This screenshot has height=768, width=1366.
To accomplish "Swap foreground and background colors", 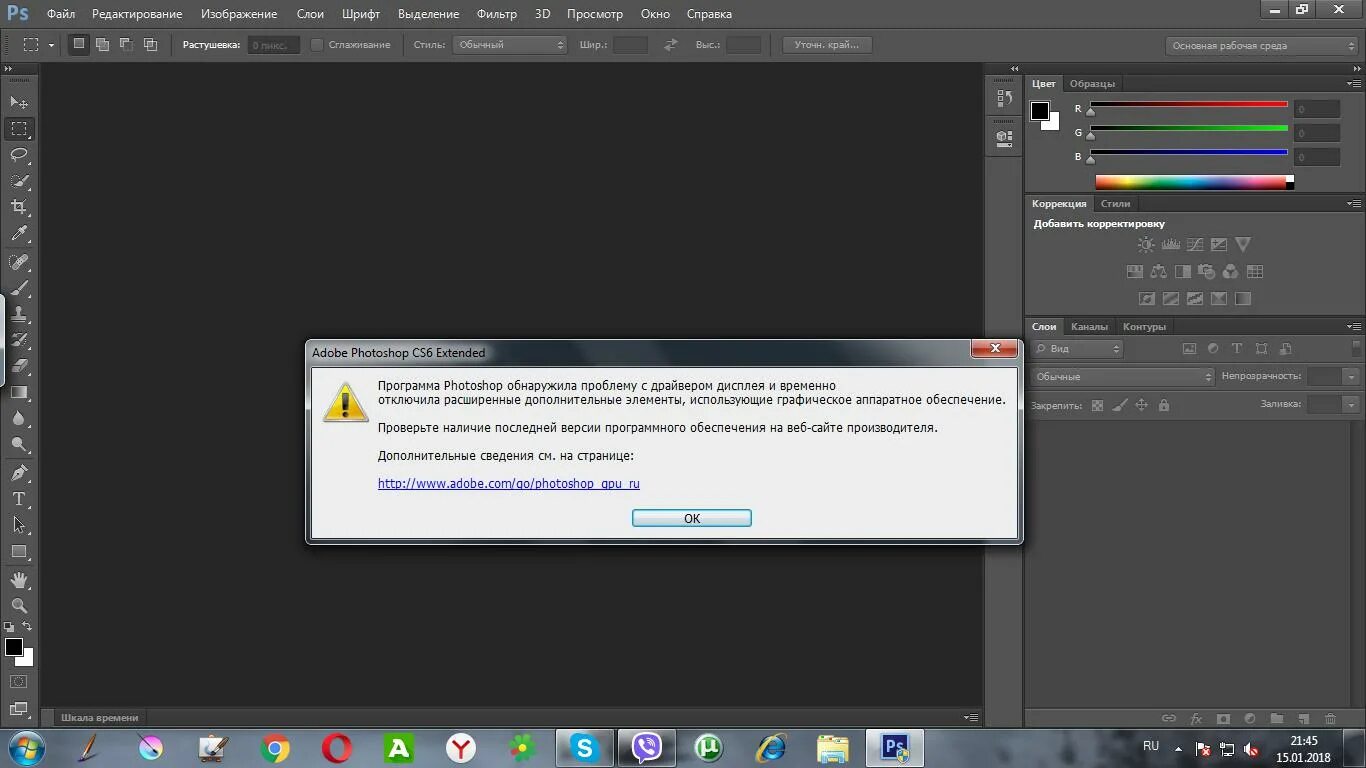I will pos(27,626).
